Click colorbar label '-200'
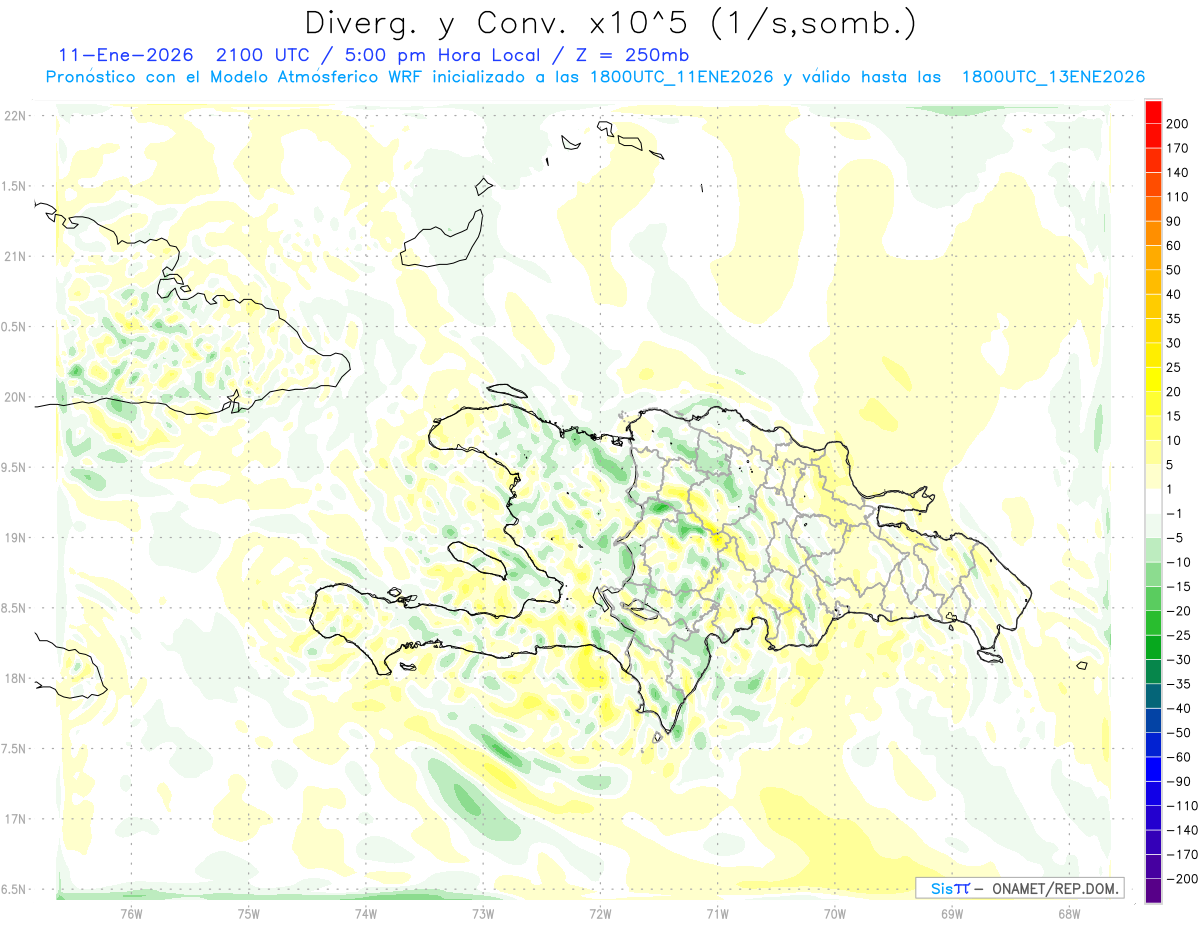Viewport: 1200px width, 927px height. [x=1182, y=878]
